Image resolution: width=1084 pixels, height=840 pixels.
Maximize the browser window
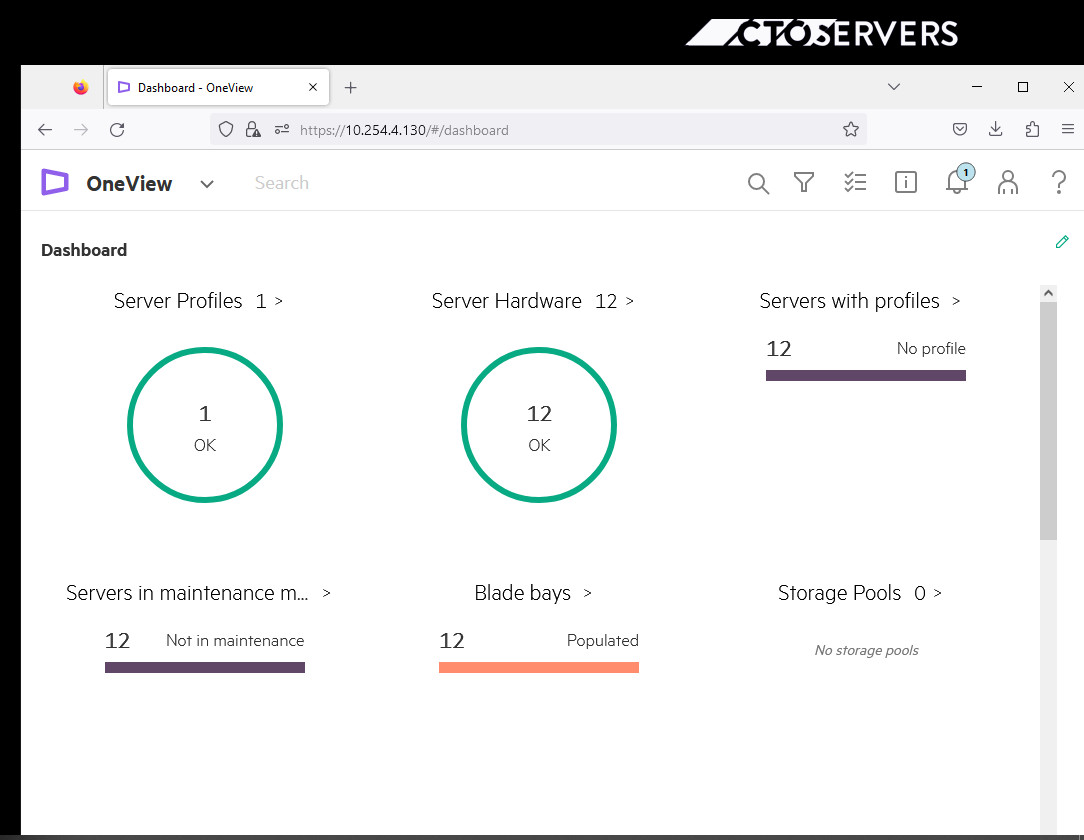click(x=1022, y=87)
